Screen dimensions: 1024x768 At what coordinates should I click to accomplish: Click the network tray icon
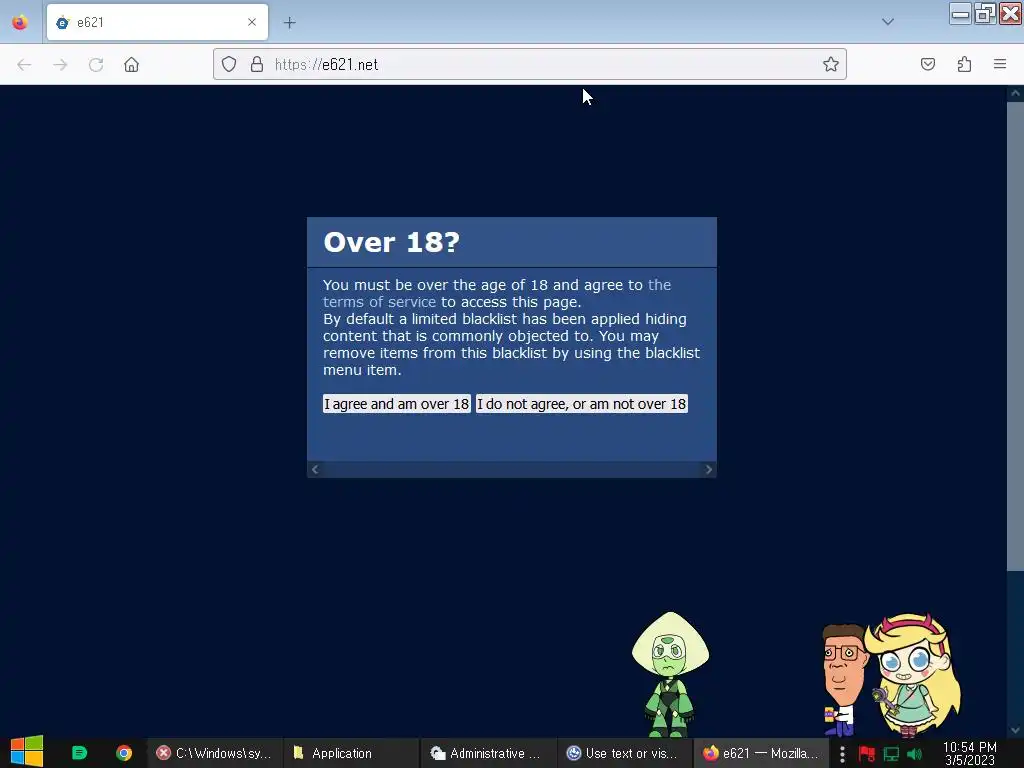(891, 754)
